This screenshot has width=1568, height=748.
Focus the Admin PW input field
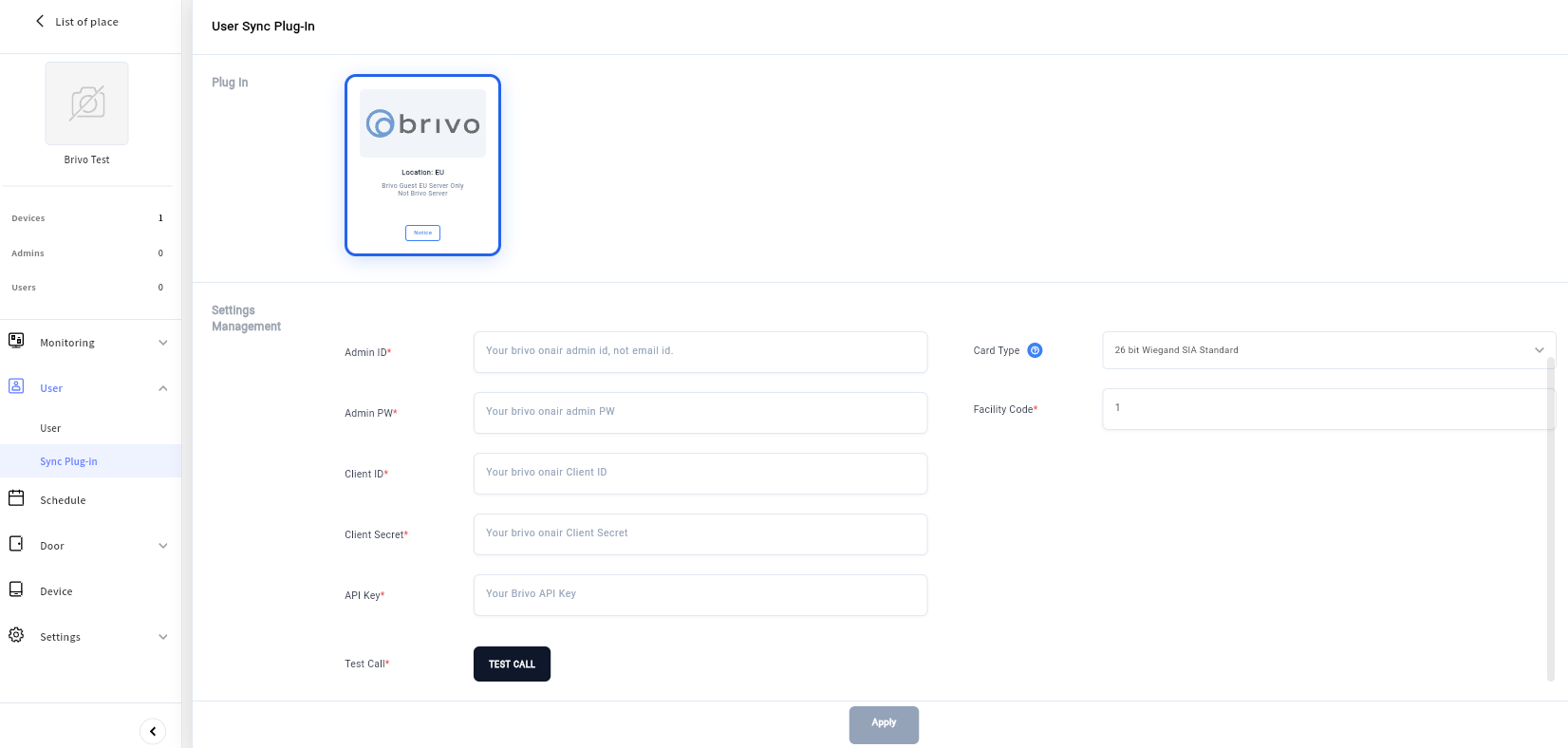[x=700, y=413]
